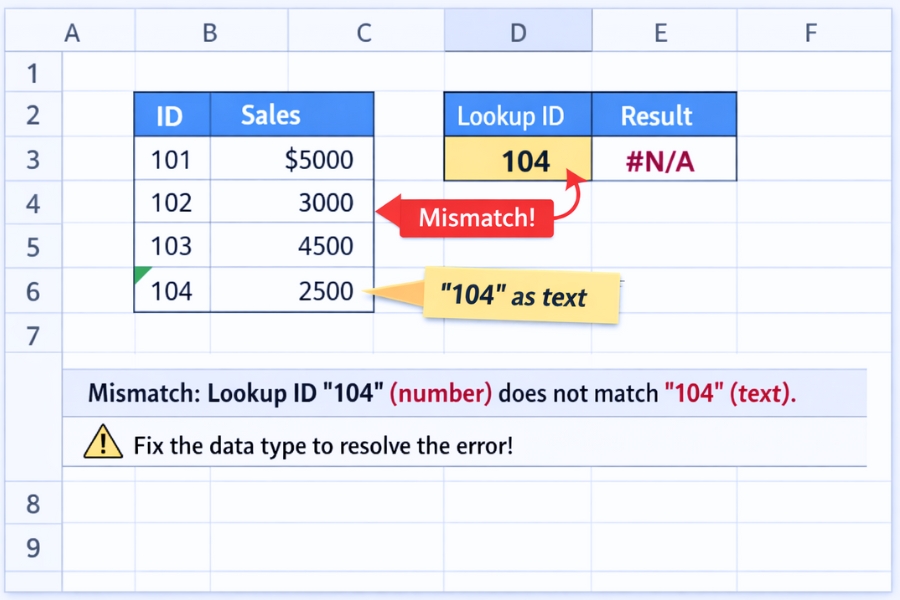
Task: Select column D header
Action: 518,31
